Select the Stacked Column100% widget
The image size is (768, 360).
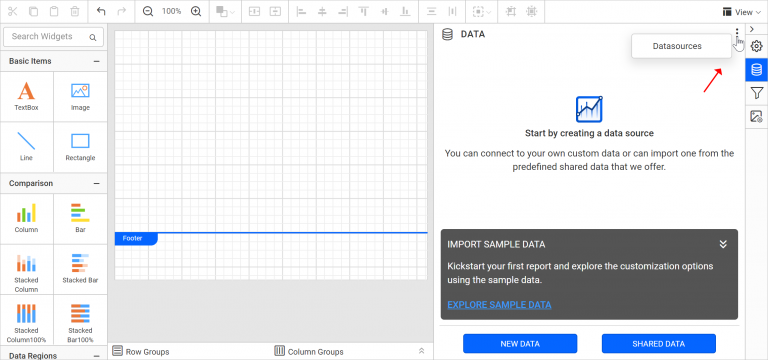pos(26,319)
